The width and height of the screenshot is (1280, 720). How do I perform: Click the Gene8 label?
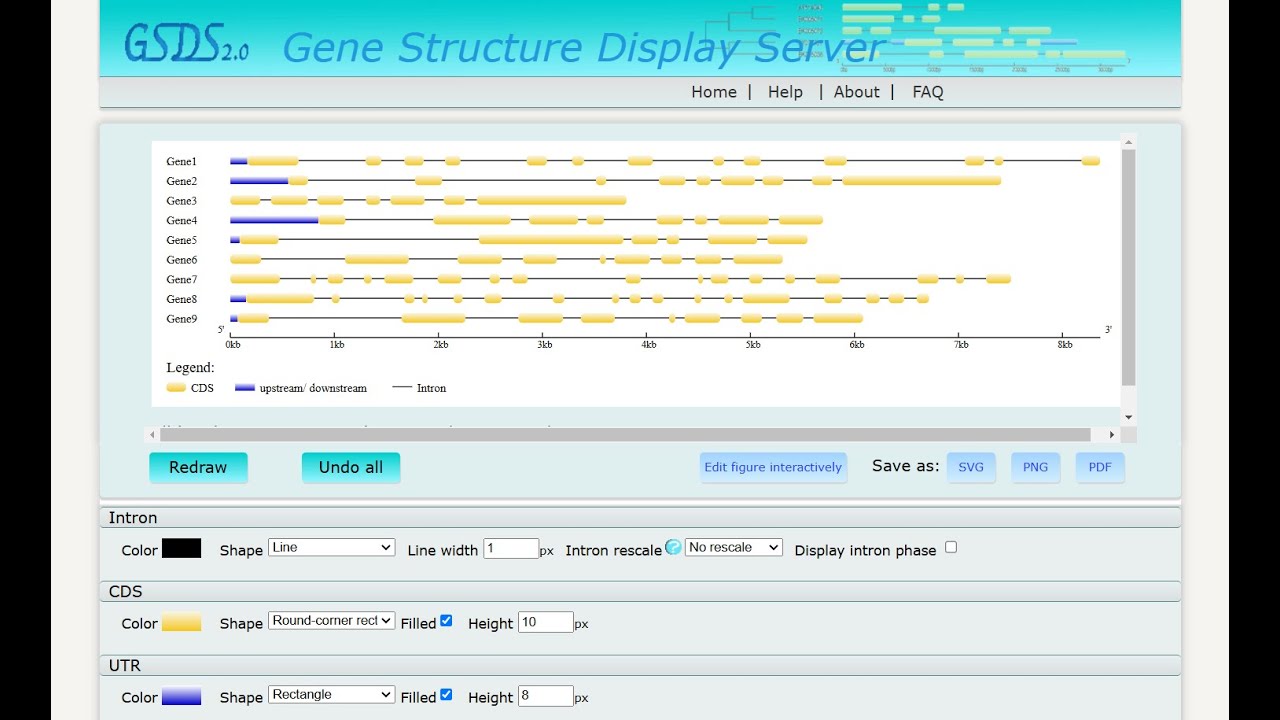[x=182, y=299]
